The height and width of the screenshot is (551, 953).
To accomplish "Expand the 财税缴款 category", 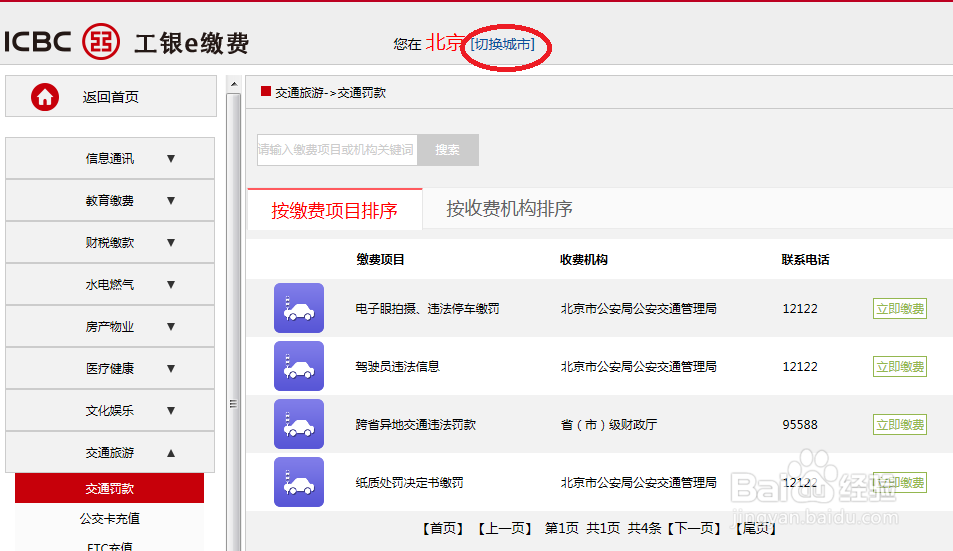I will 110,242.
